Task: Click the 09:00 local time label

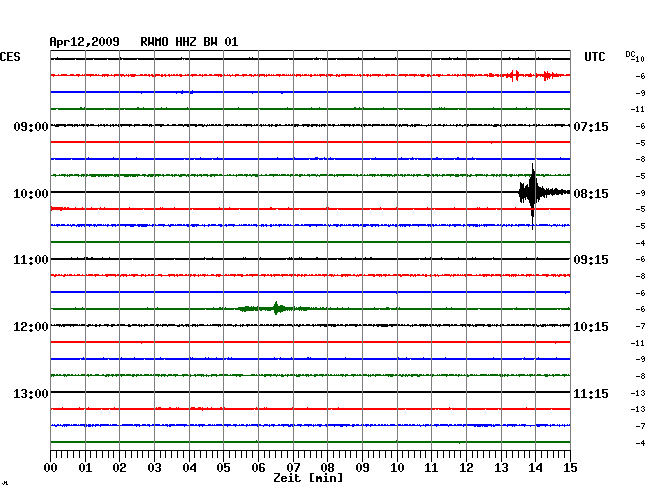Action: click(x=31, y=126)
